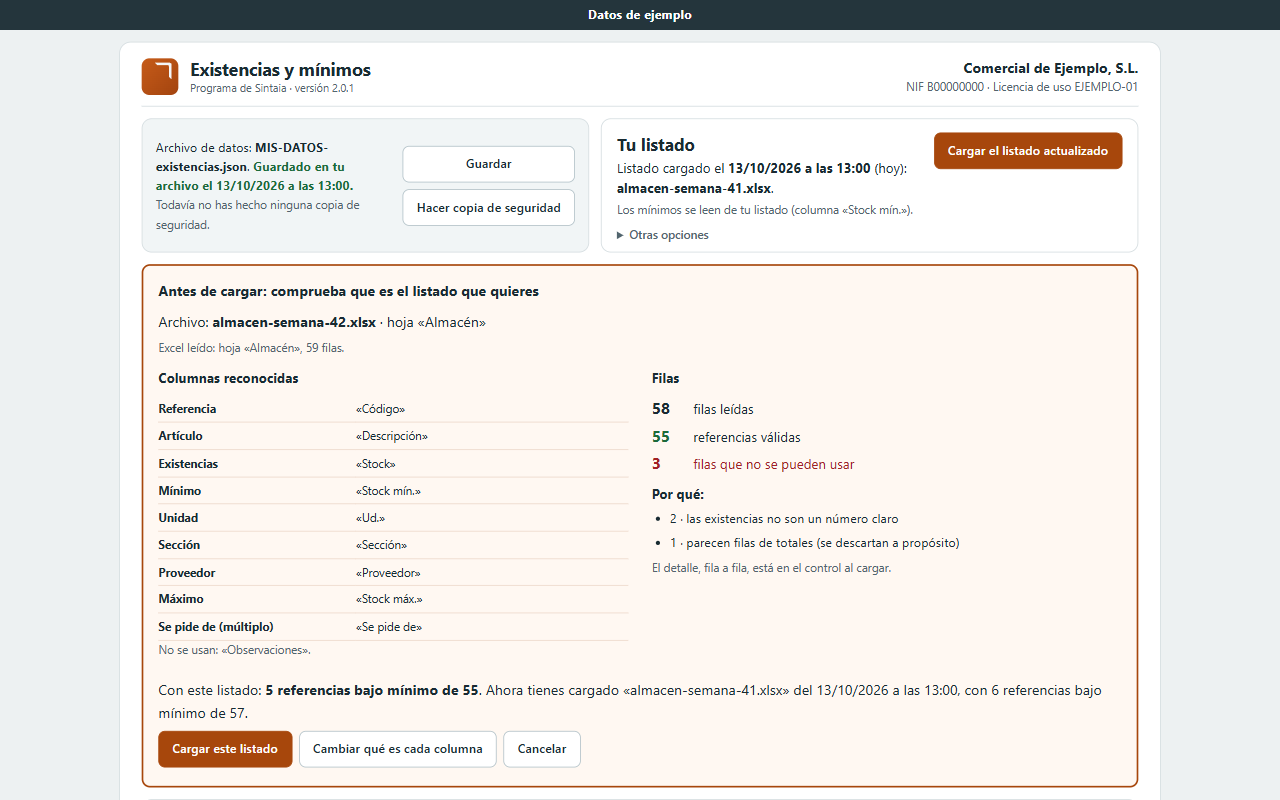Click Hacer copia de seguridad button
Screen dimensions: 1280x800
coord(489,208)
